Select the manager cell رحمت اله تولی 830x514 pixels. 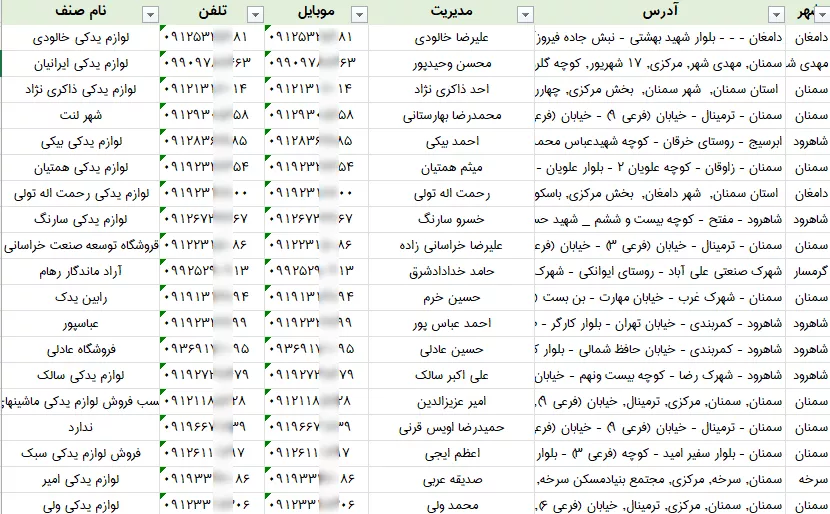(452, 193)
